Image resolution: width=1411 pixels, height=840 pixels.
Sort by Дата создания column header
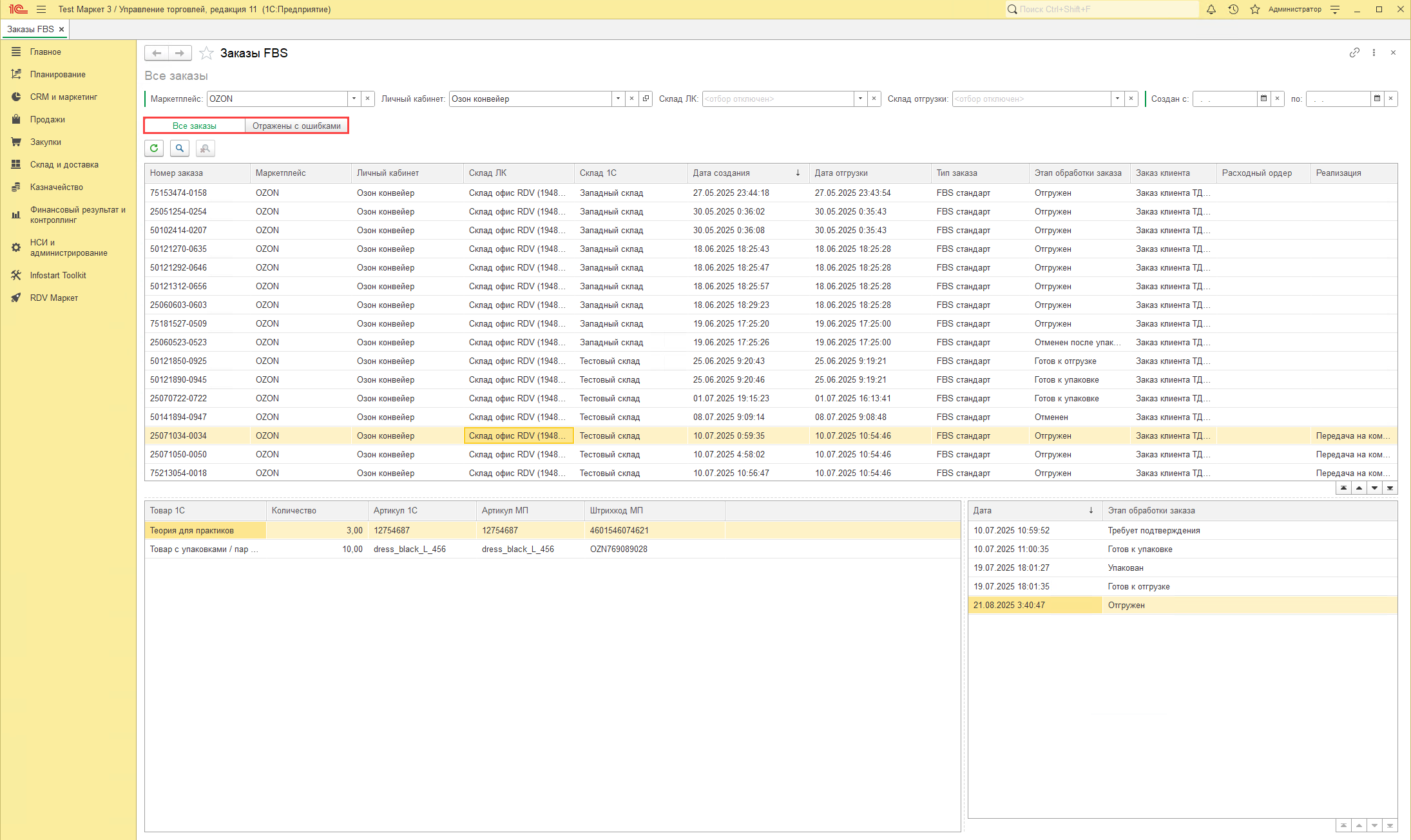(x=748, y=173)
